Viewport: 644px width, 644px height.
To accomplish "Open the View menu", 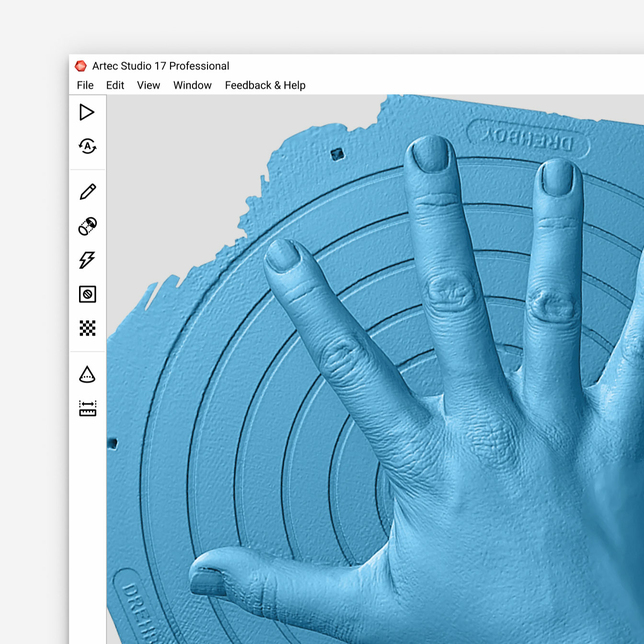I will tap(148, 85).
